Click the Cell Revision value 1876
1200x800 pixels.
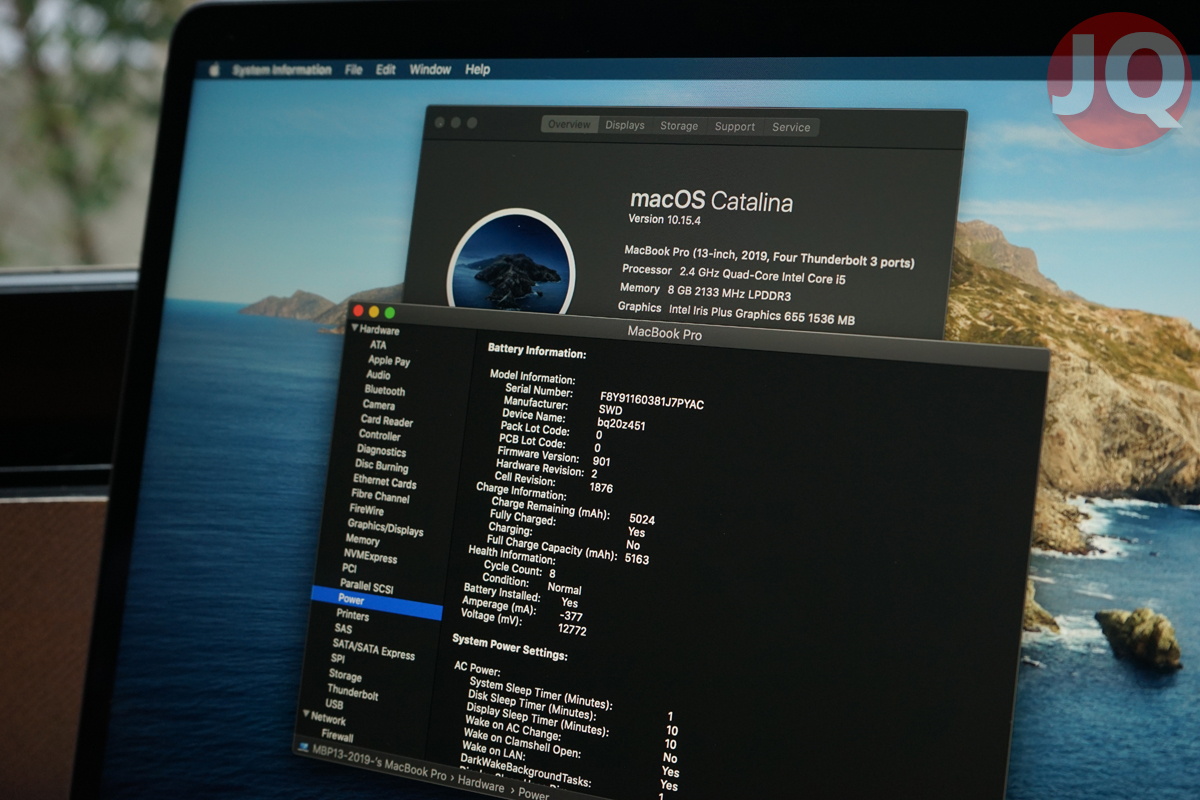point(602,488)
